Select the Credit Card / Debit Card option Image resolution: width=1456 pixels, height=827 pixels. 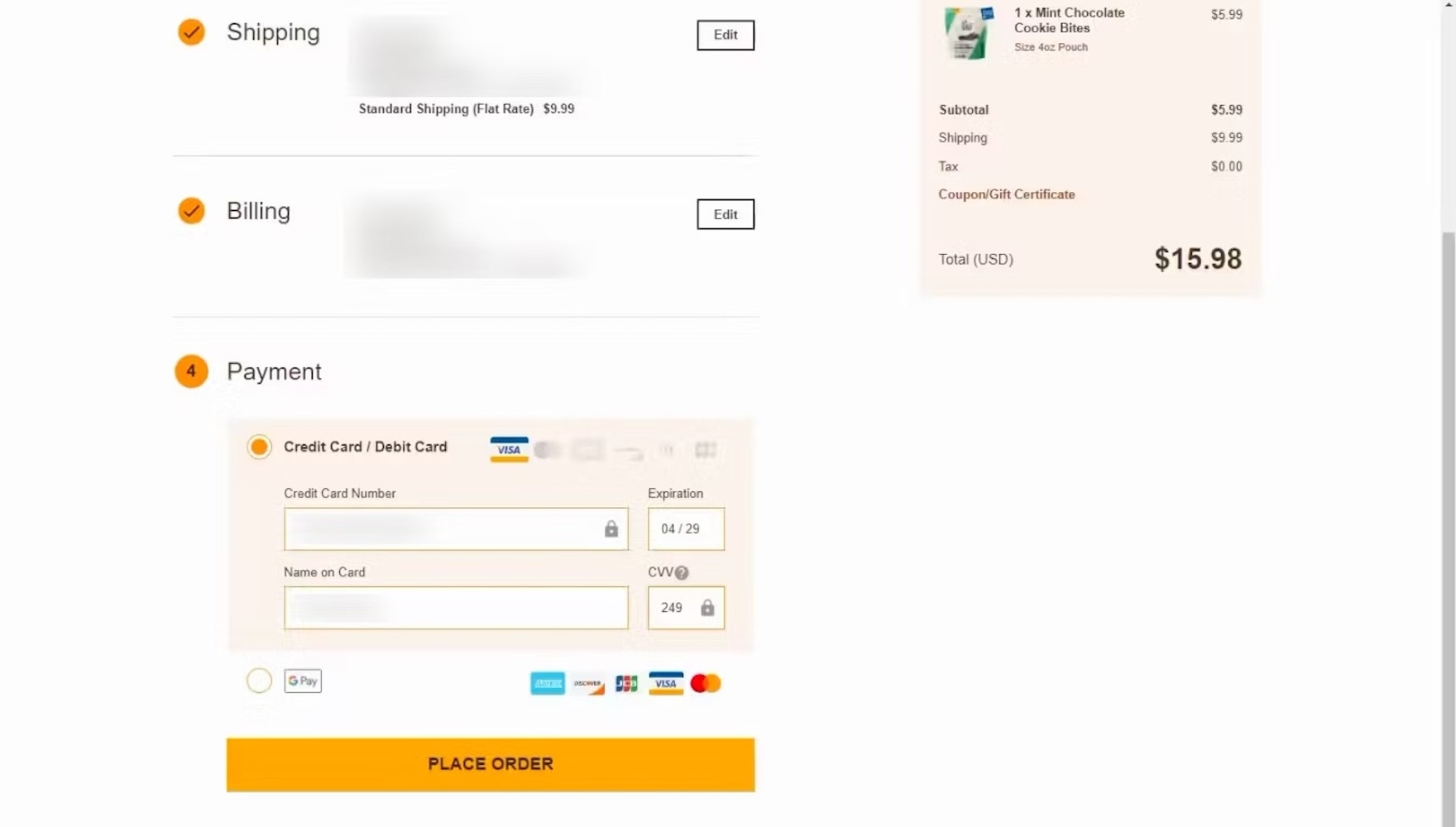click(259, 447)
